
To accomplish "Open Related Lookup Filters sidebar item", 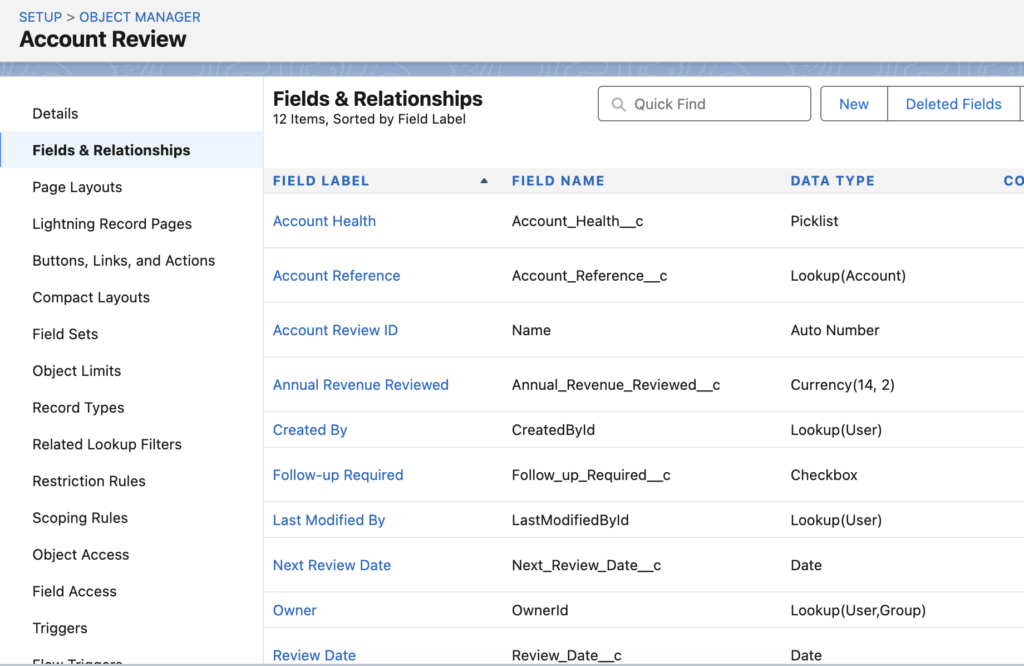I will coord(107,444).
